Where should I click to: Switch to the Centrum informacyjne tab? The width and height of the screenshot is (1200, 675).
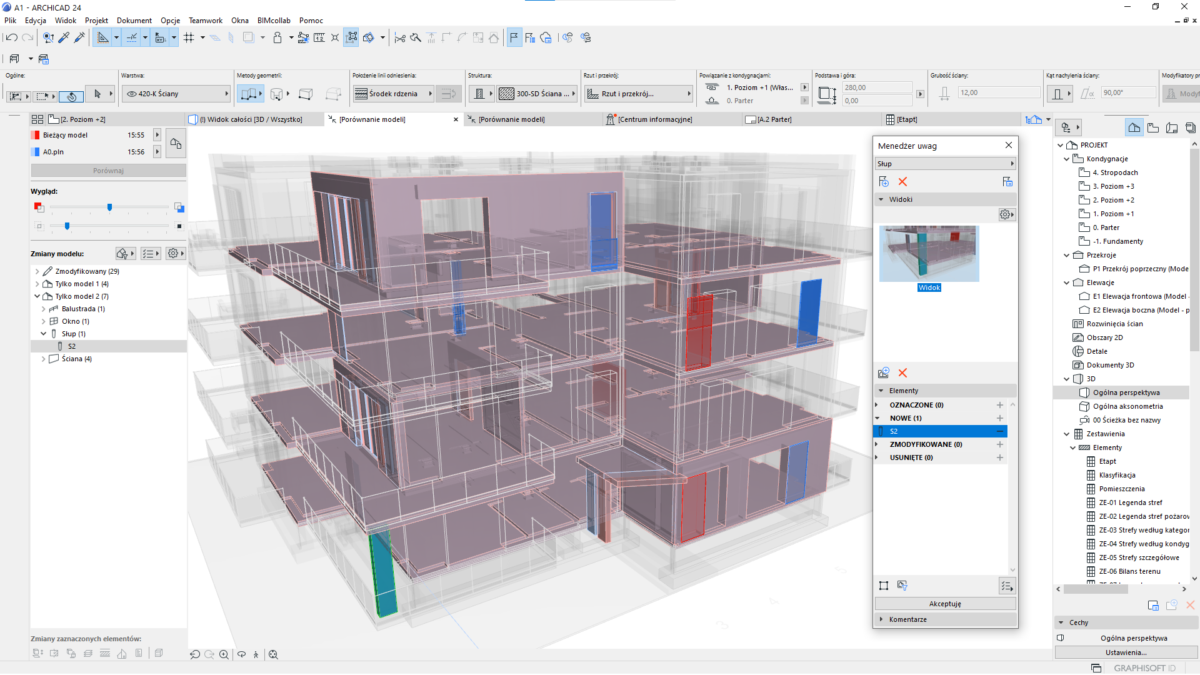655,119
